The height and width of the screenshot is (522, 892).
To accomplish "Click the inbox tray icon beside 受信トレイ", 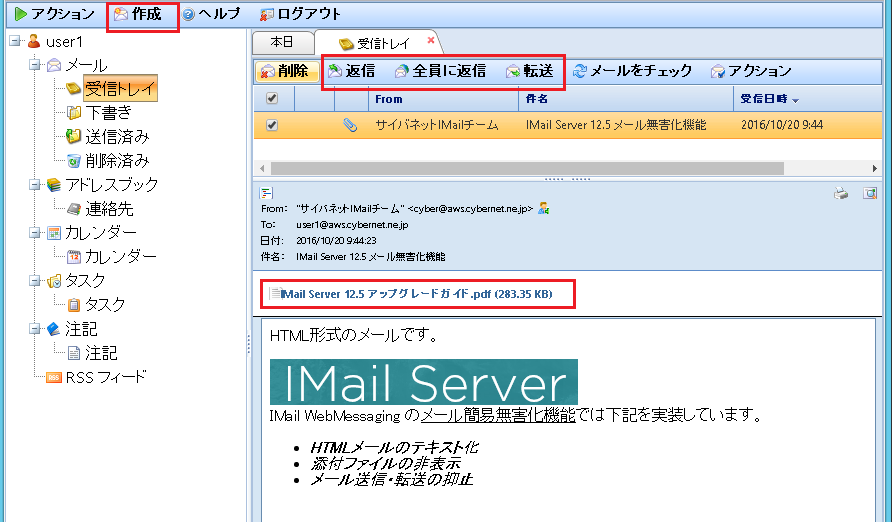I will tap(73, 89).
